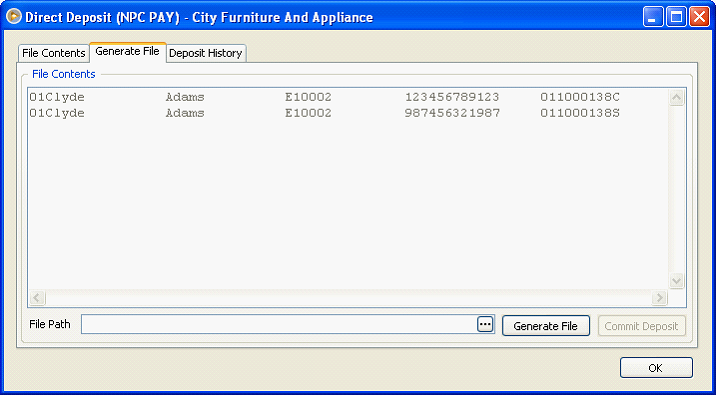Click routing code 011000138C

[580, 97]
